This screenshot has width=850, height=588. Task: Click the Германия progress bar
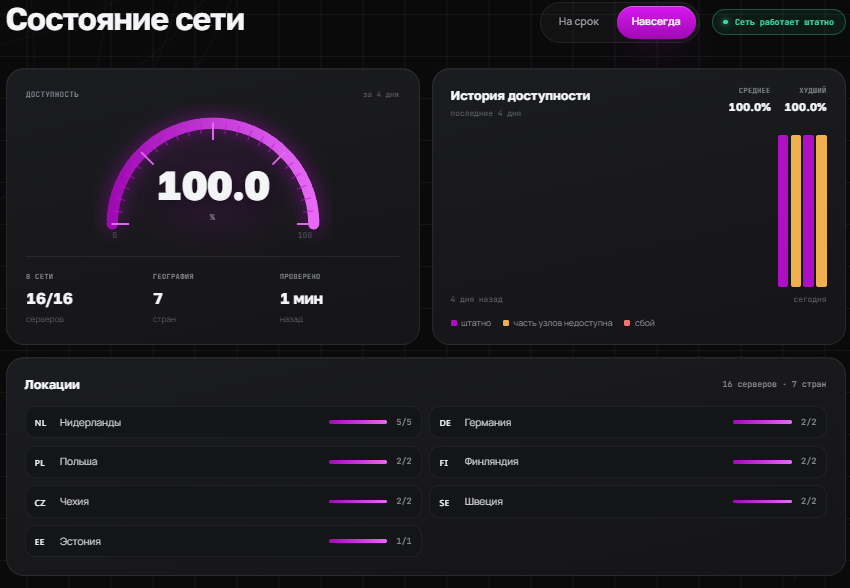pos(762,422)
